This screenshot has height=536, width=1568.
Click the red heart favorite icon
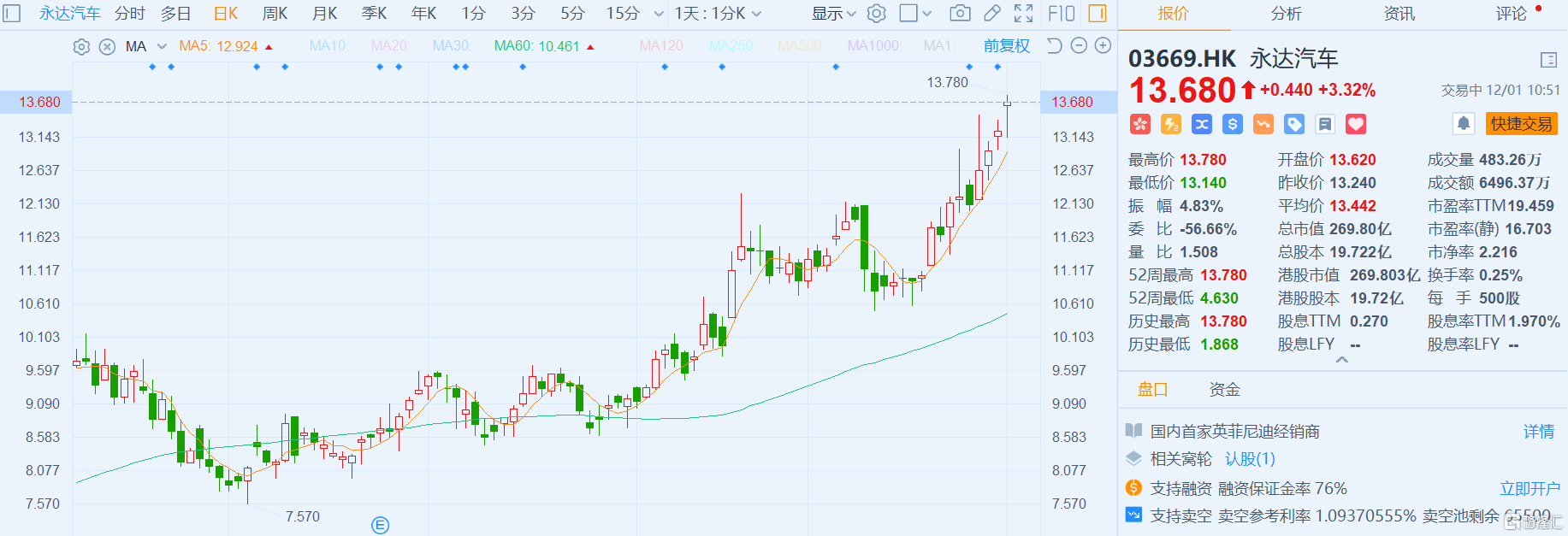pyautogui.click(x=1356, y=124)
